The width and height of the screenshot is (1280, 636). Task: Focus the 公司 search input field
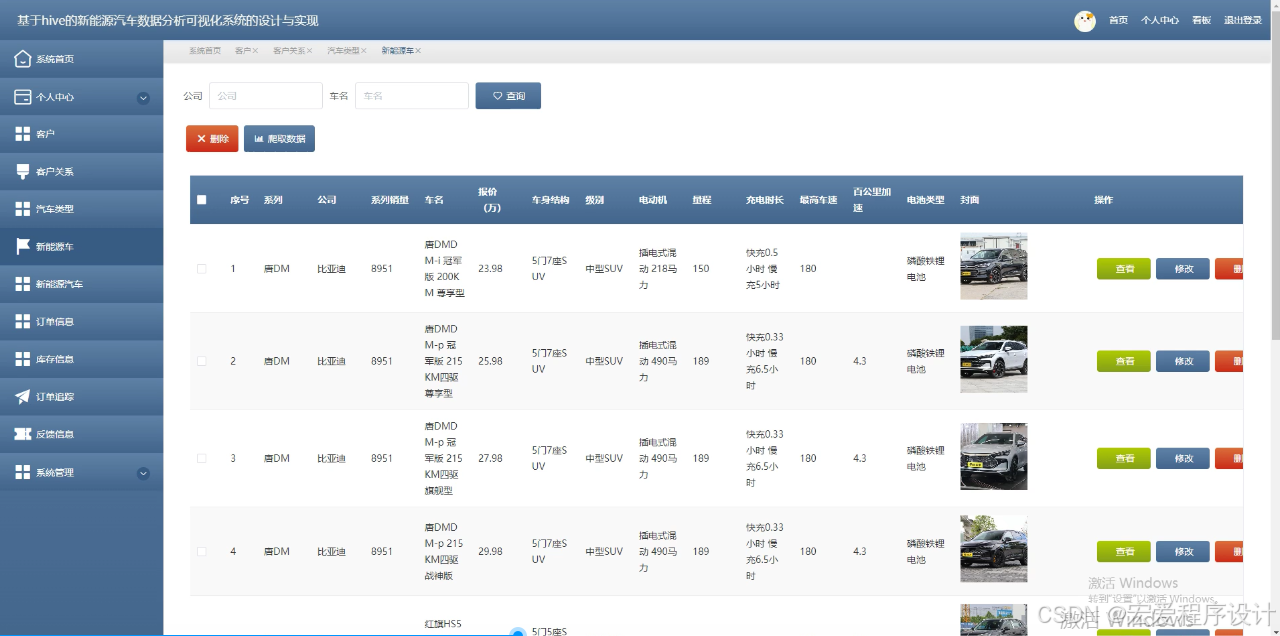point(265,96)
